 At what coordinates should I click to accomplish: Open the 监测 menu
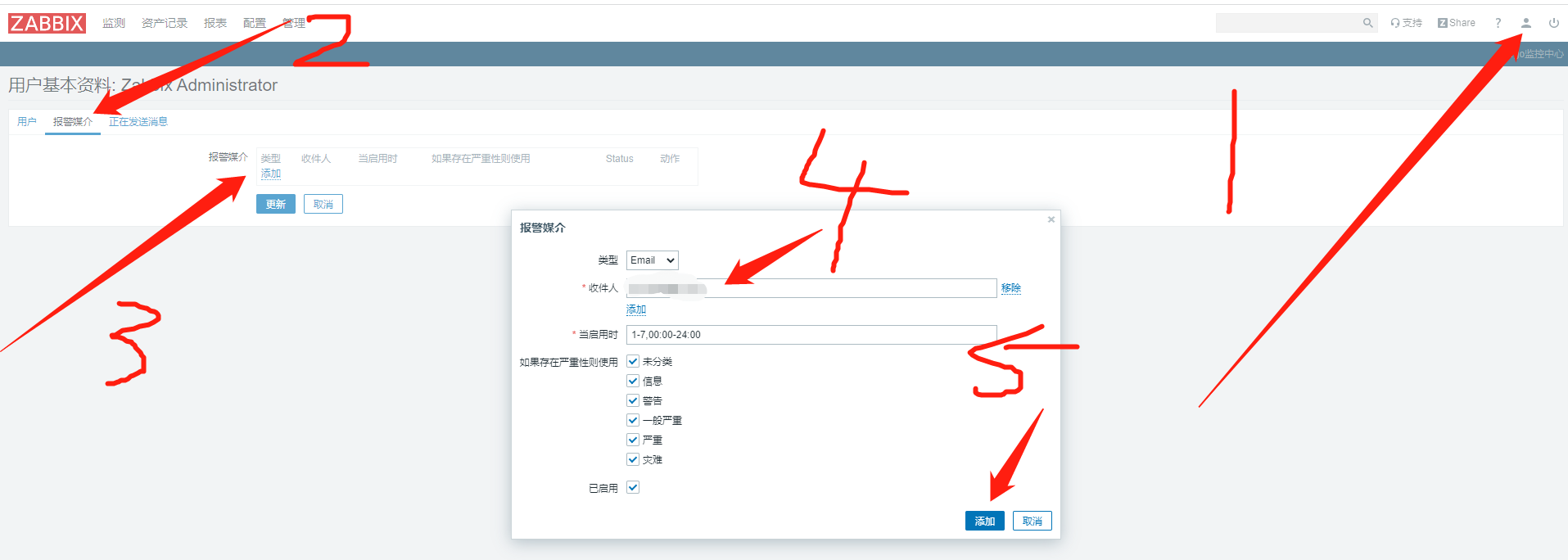coord(114,23)
